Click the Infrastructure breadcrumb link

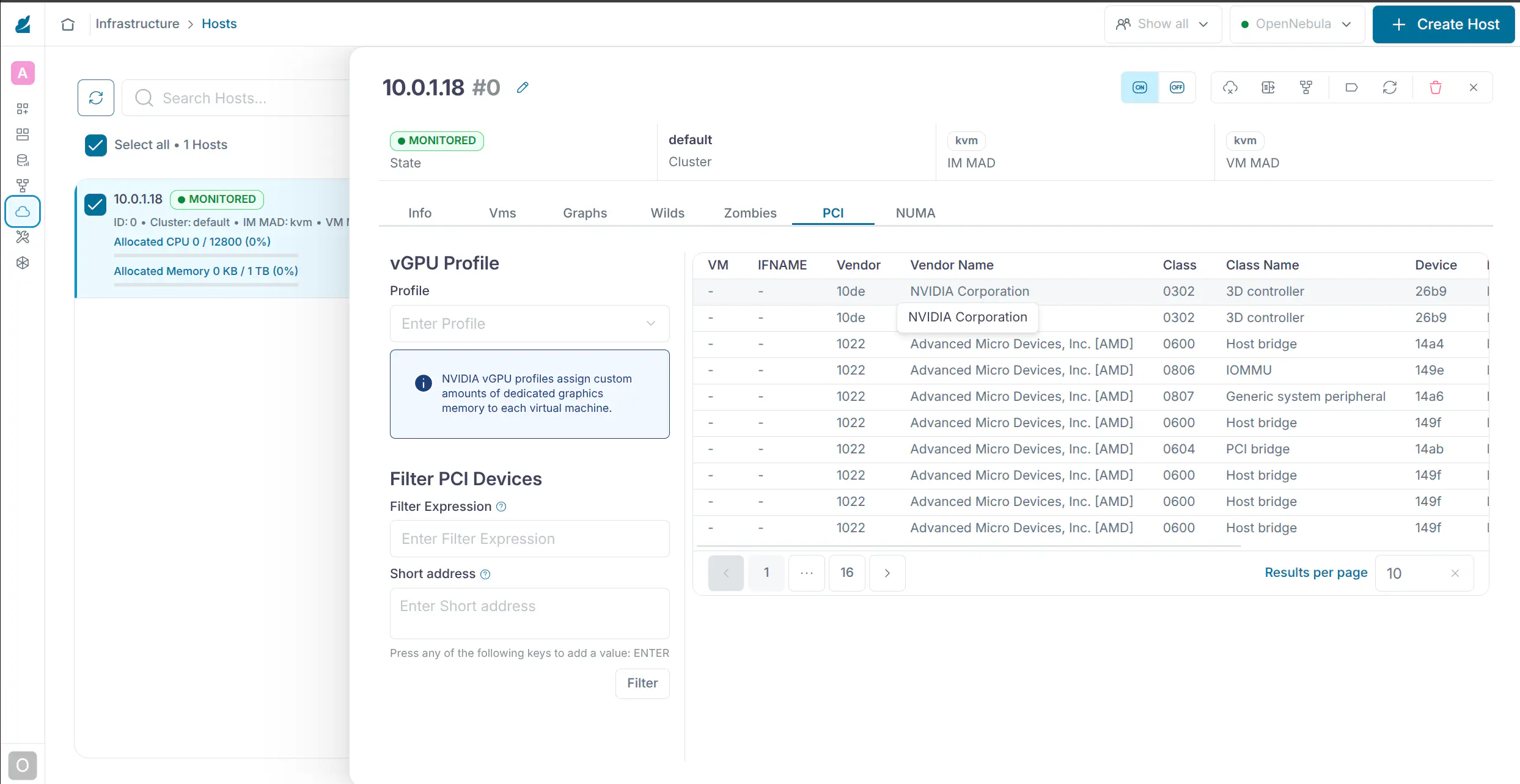point(138,24)
